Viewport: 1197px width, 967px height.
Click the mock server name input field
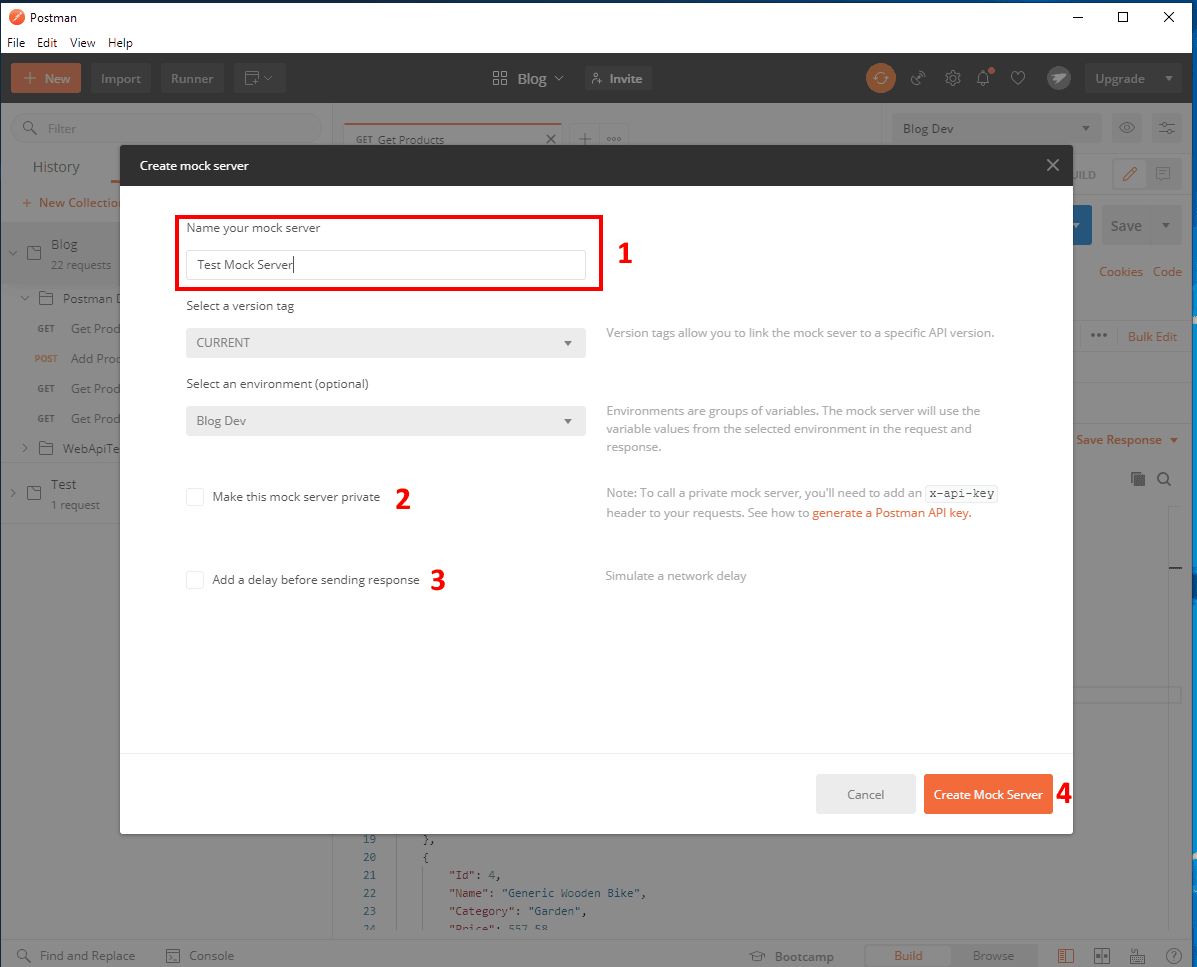point(386,265)
